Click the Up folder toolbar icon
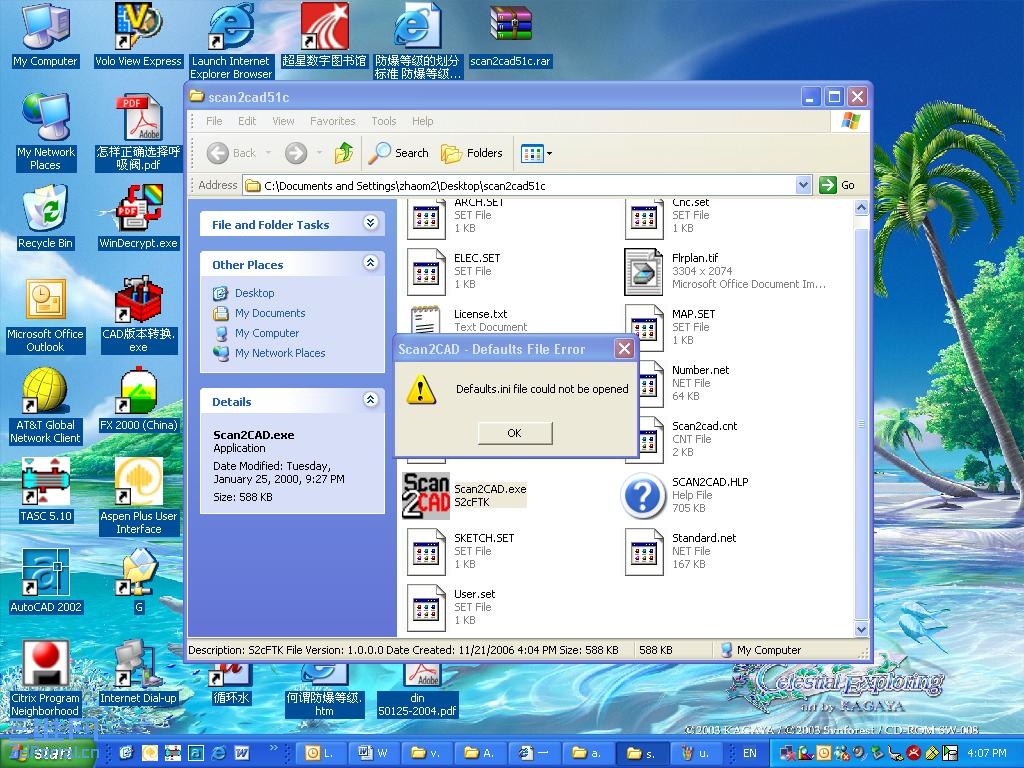1024x768 pixels. coord(344,153)
